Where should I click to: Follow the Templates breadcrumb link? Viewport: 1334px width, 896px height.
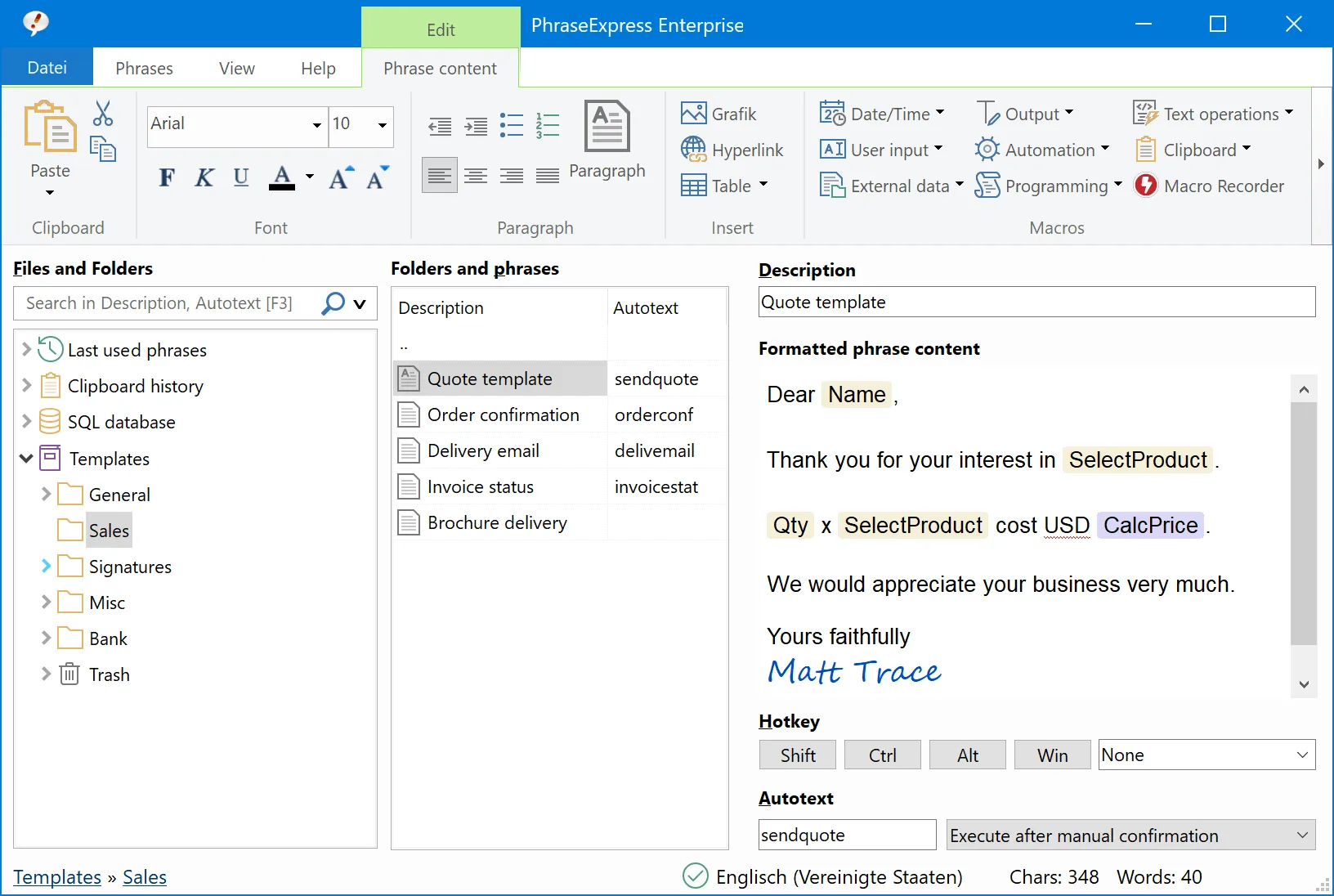pyautogui.click(x=56, y=876)
